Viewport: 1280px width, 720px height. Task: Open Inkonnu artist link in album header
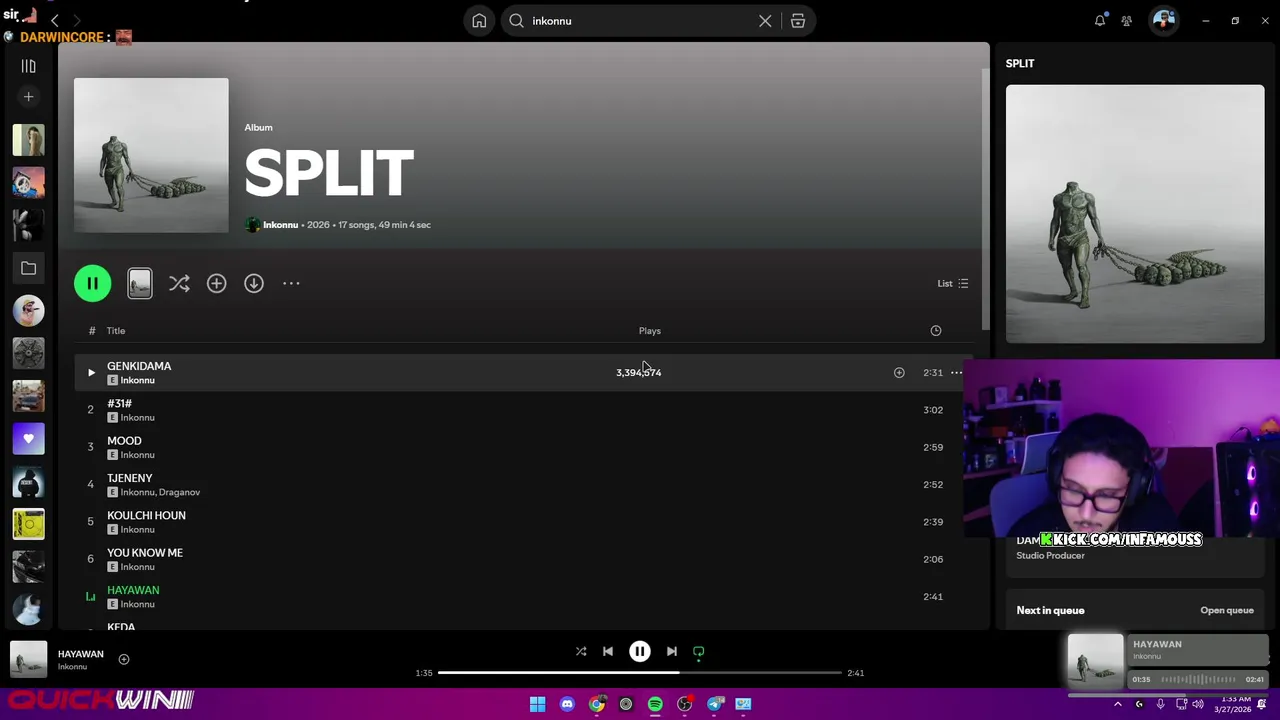coord(280,225)
